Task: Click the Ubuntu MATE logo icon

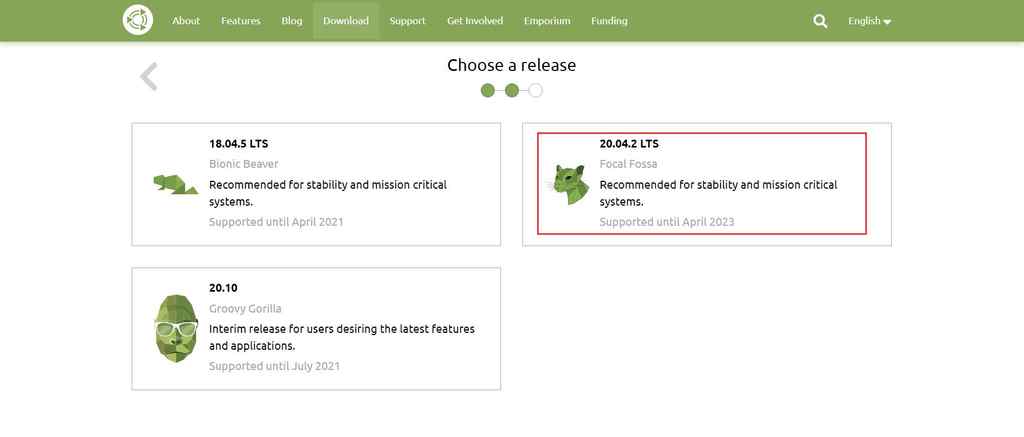Action: click(138, 20)
